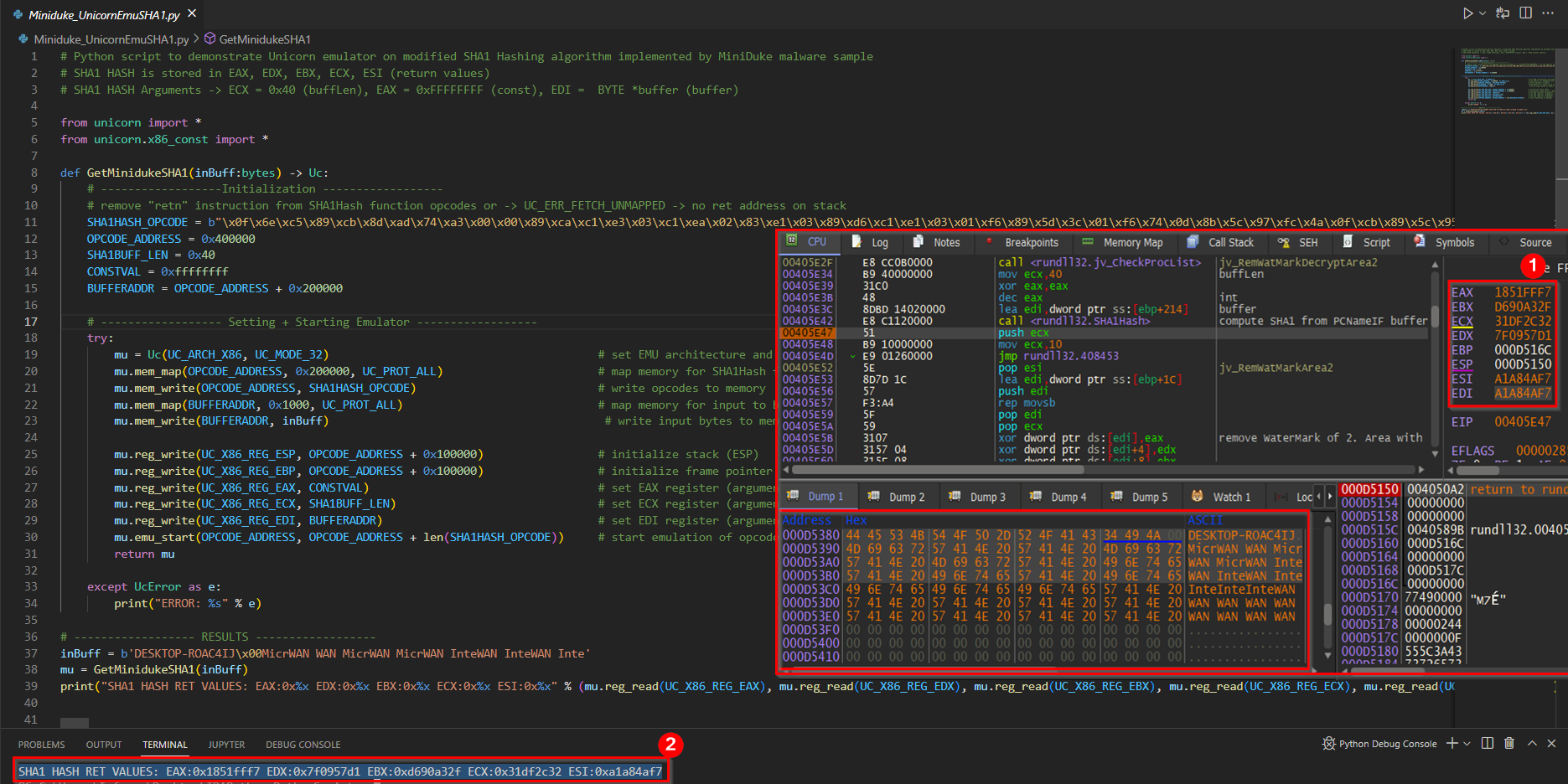The width and height of the screenshot is (1568, 784).
Task: Open the Breakpoints tab in debugger
Action: pos(1022,242)
